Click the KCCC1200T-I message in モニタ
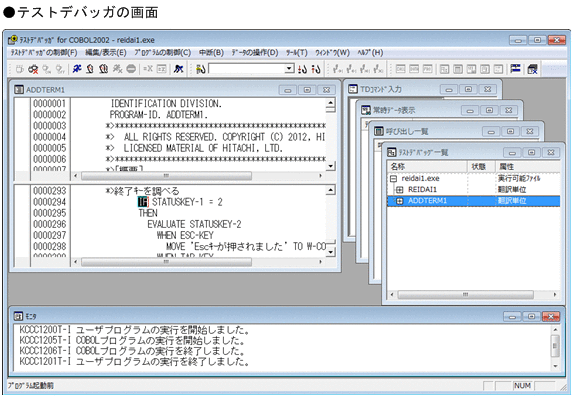The width and height of the screenshot is (575, 399). pos(135,330)
